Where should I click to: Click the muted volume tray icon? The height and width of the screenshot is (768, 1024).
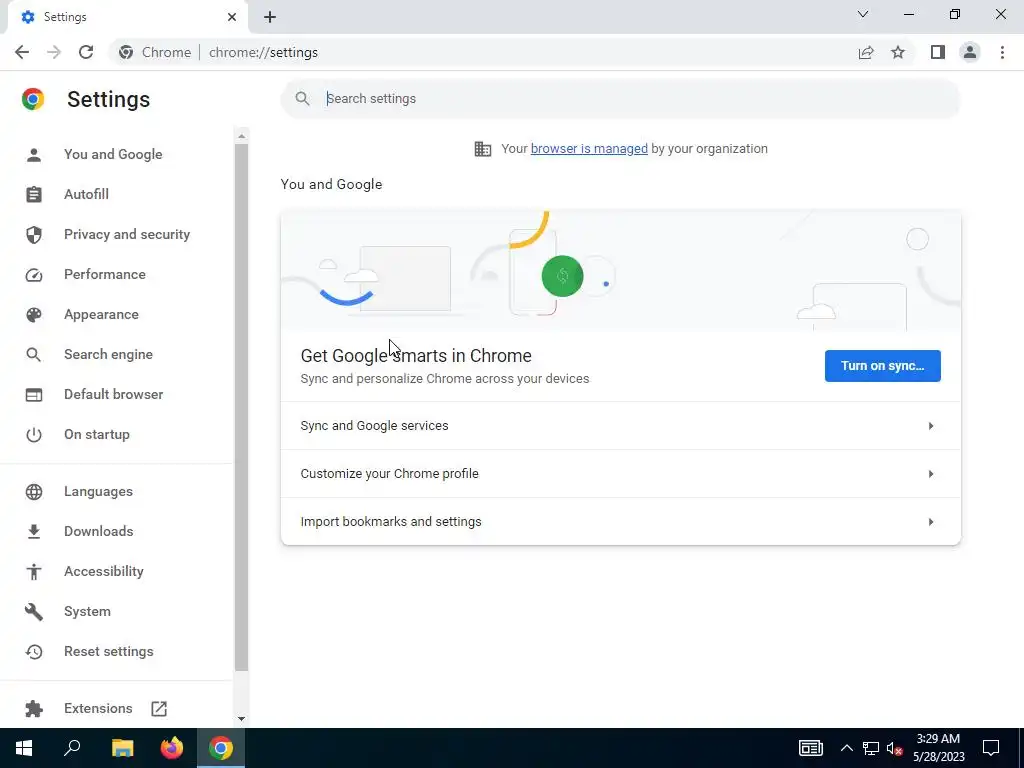pos(895,748)
